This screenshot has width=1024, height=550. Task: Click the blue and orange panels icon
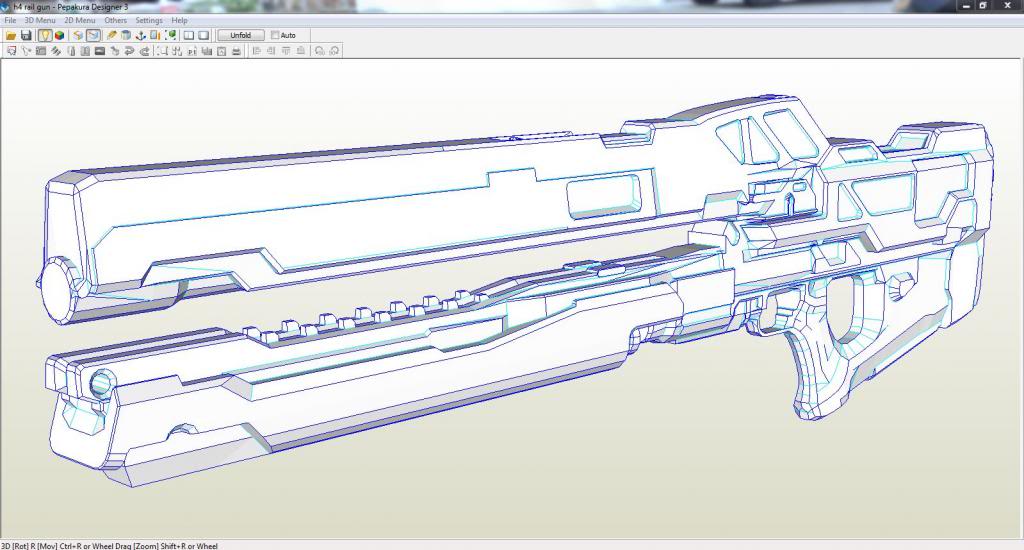click(155, 35)
